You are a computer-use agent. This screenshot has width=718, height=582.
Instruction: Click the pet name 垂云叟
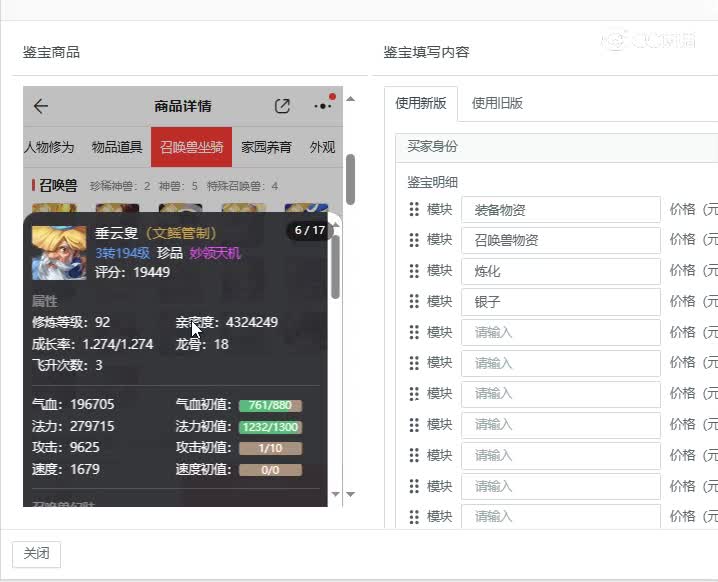116,233
